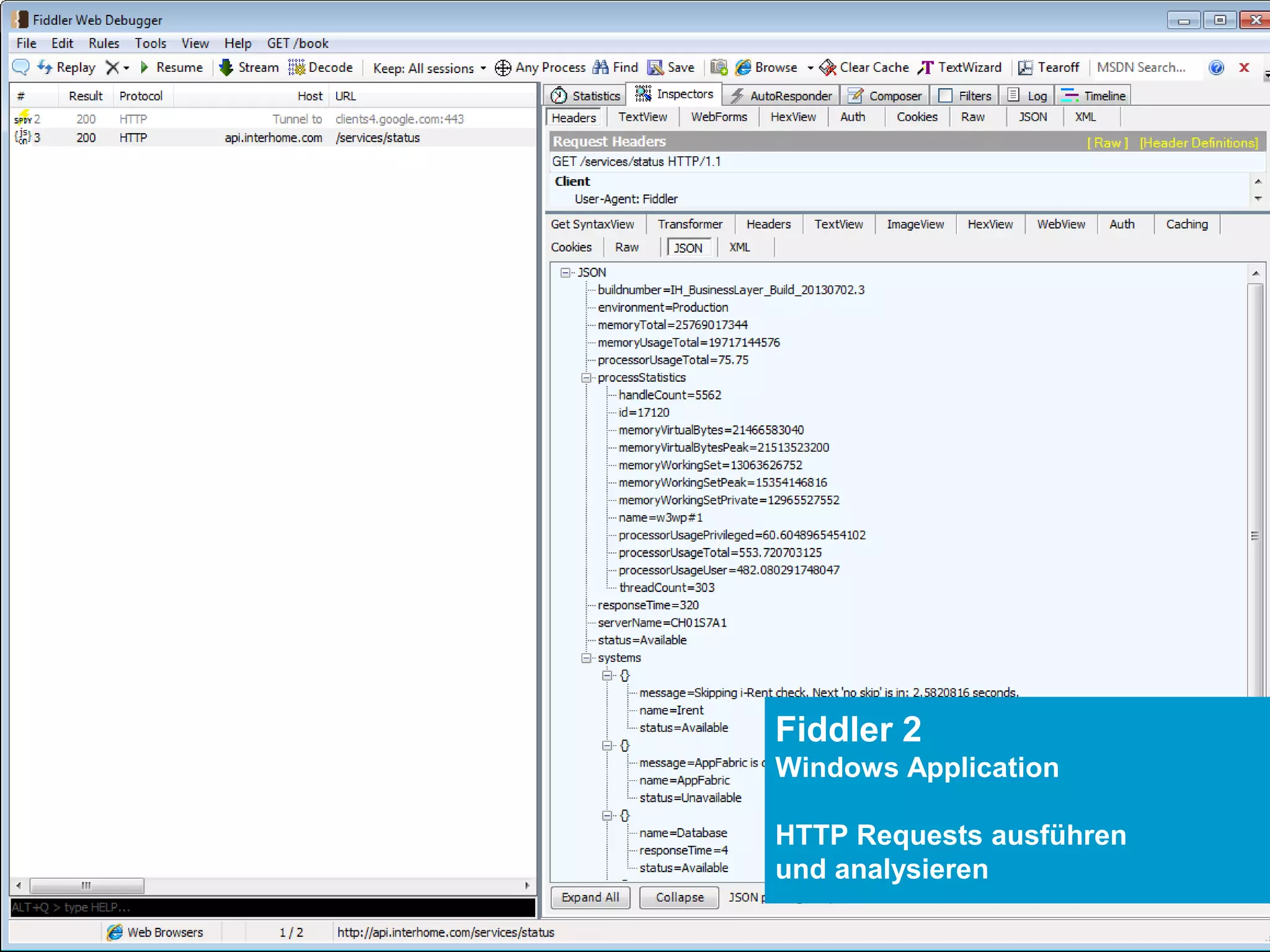1270x952 pixels.
Task: Collapse the Database system object node
Action: 607,815
